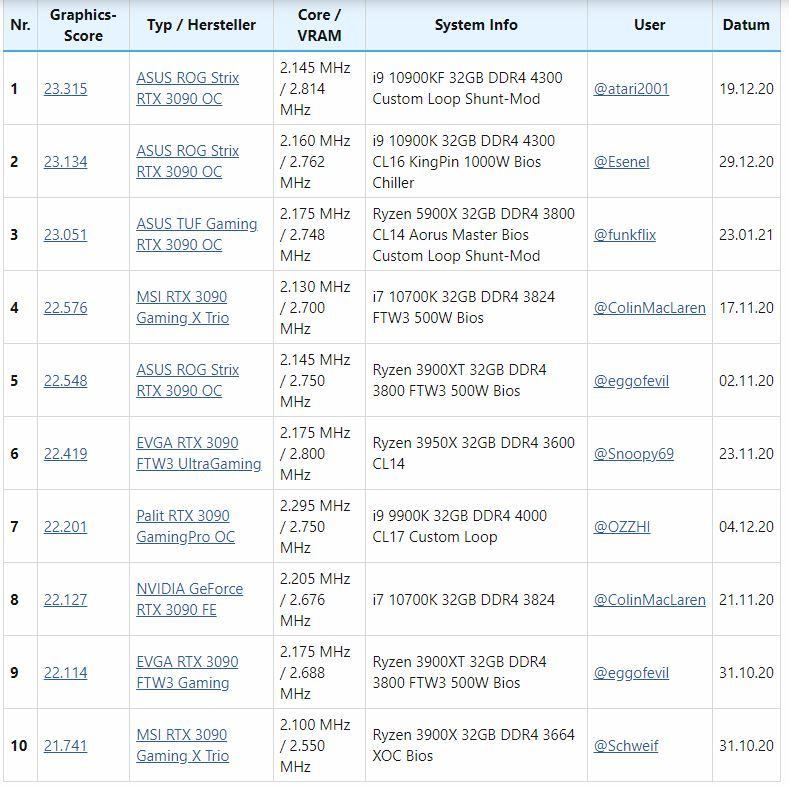Select date cell 02.11.20

coord(746,381)
